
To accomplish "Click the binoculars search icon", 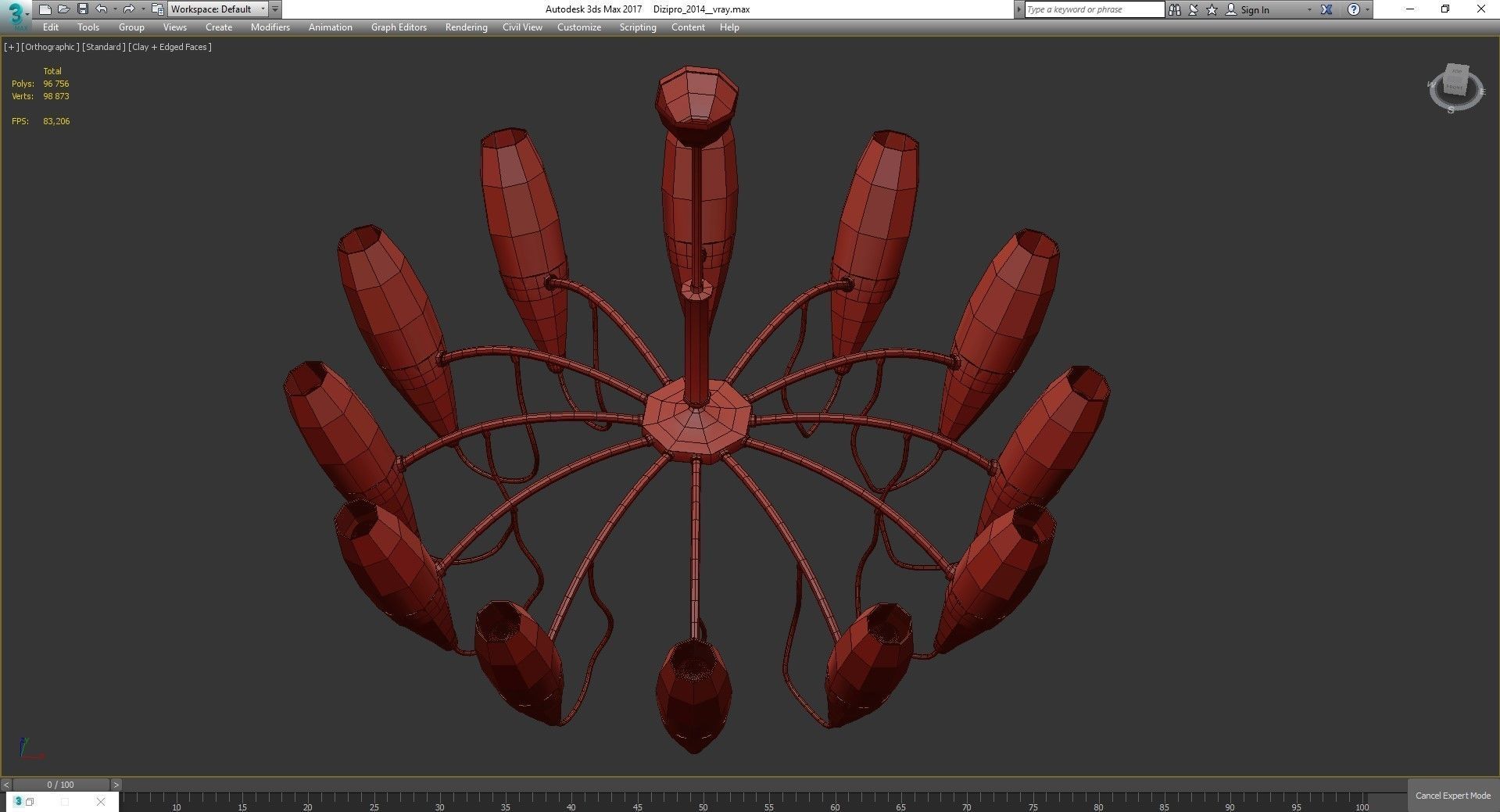I will click(1175, 9).
